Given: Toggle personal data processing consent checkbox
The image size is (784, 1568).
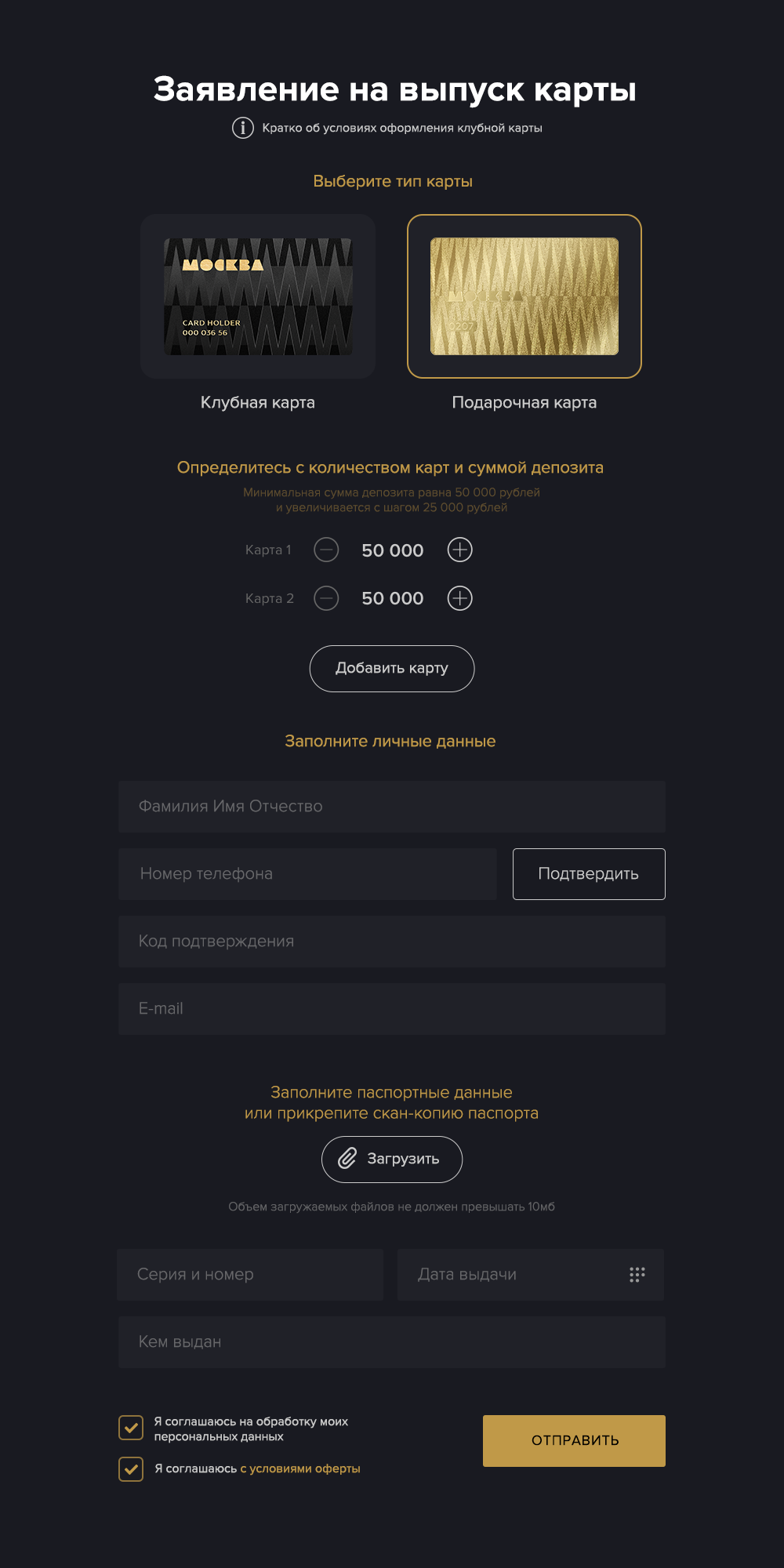Looking at the screenshot, I should click(131, 1428).
